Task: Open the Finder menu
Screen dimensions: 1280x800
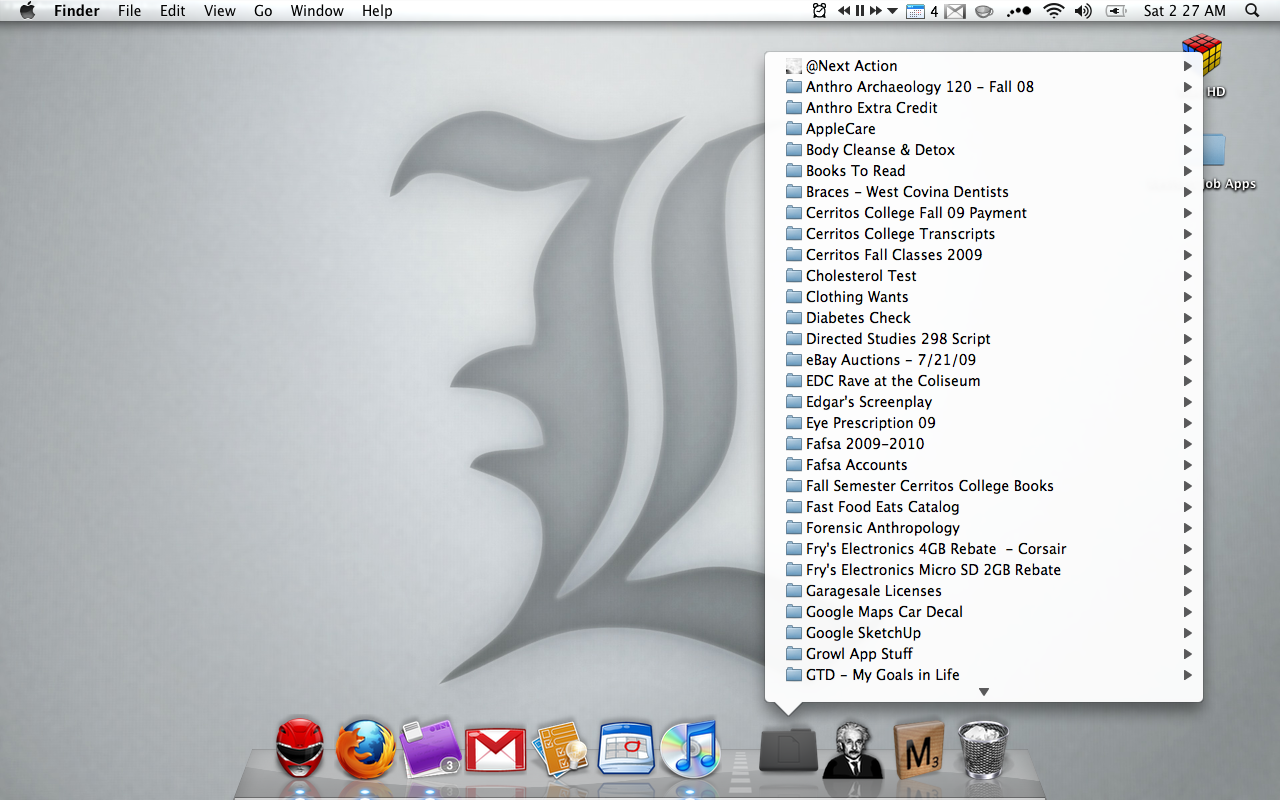Action: point(76,11)
